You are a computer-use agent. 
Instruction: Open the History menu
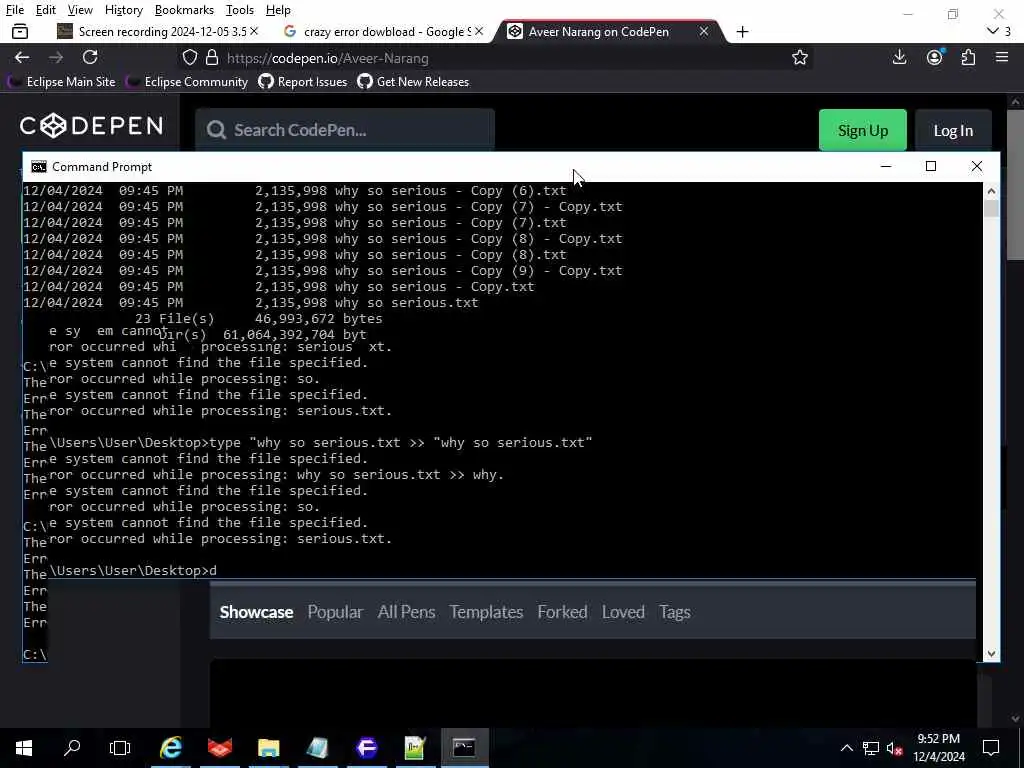(x=123, y=10)
